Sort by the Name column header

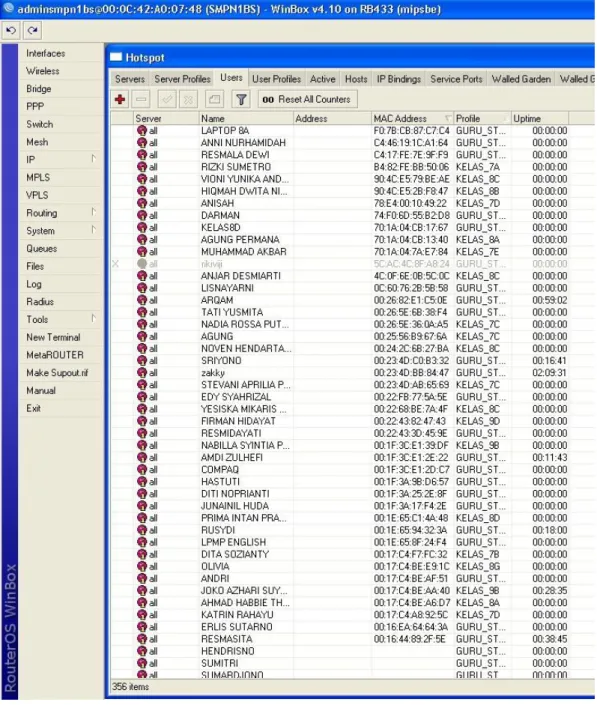click(245, 119)
